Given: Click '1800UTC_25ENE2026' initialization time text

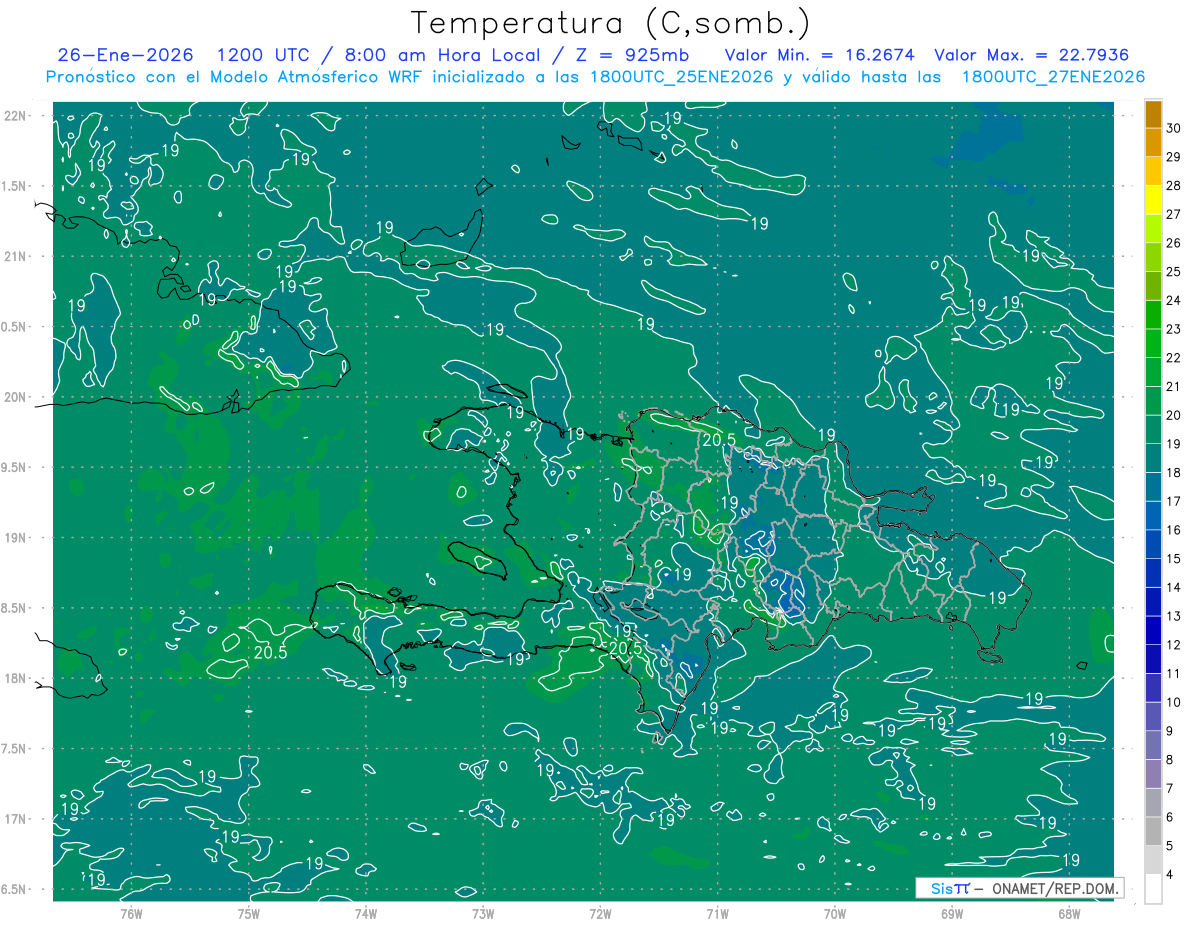Looking at the screenshot, I should coord(682,77).
